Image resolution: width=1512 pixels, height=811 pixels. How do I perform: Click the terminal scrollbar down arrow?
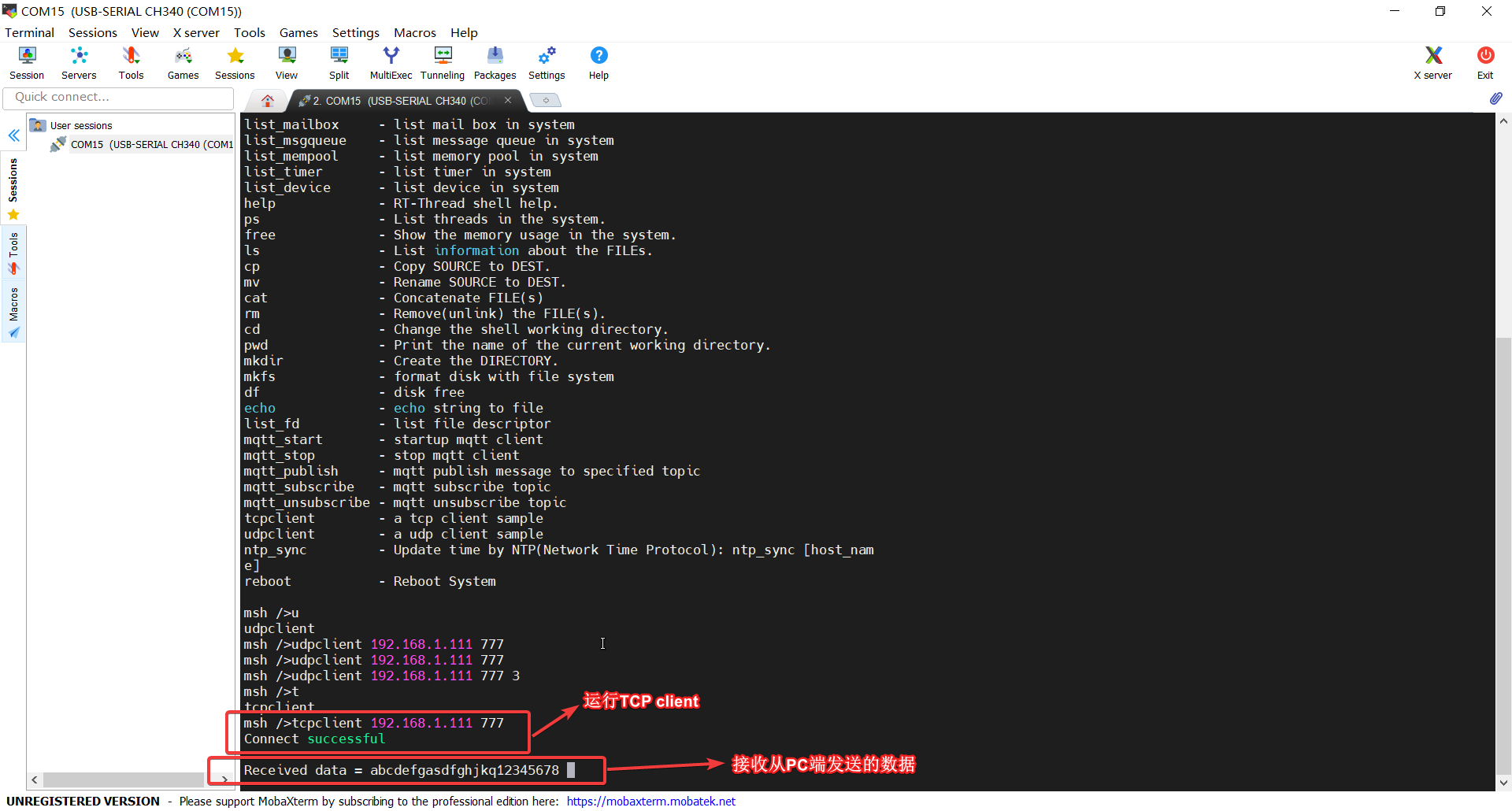(1503, 783)
